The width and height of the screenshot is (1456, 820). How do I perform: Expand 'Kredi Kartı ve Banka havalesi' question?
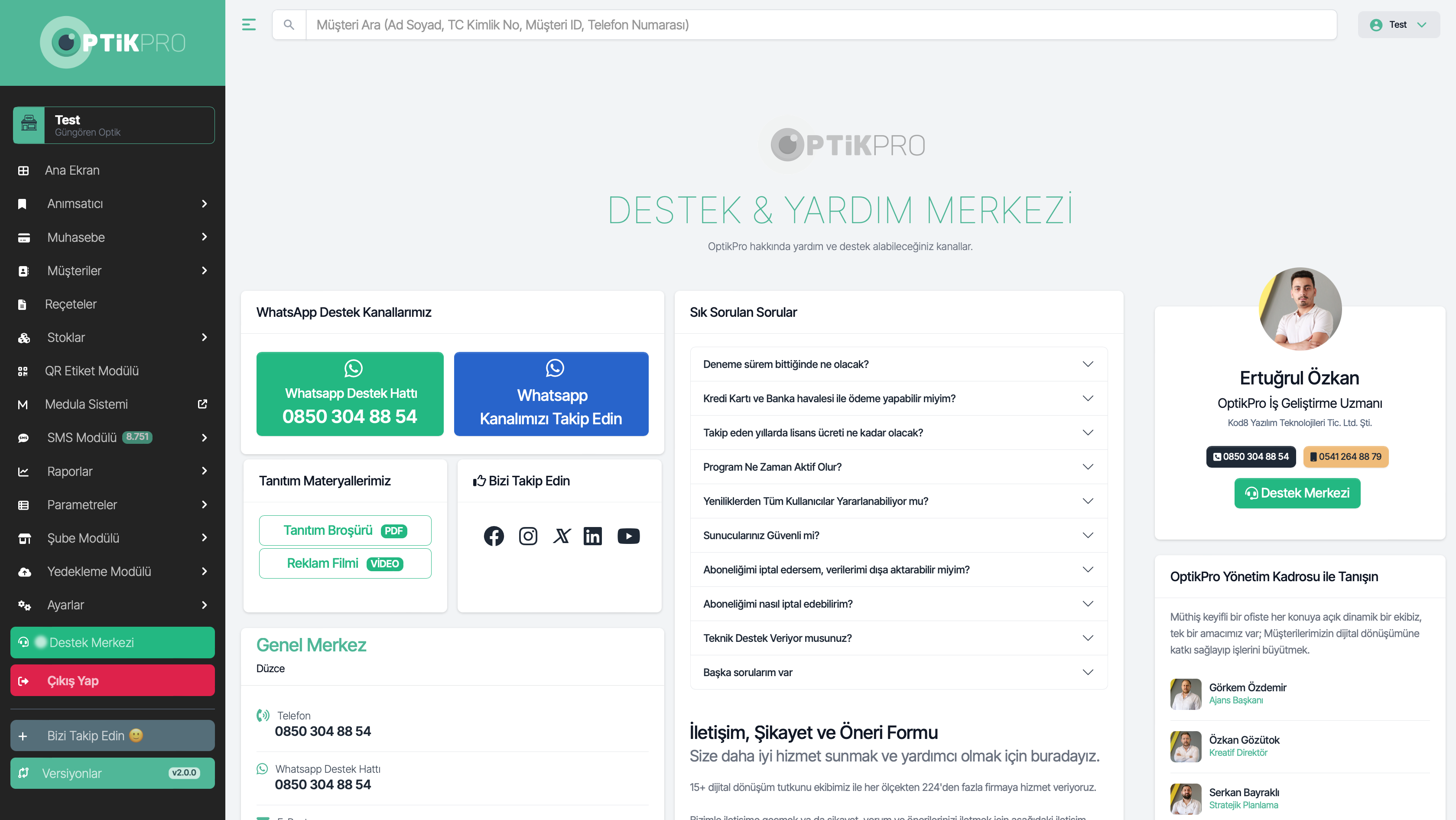coord(898,399)
